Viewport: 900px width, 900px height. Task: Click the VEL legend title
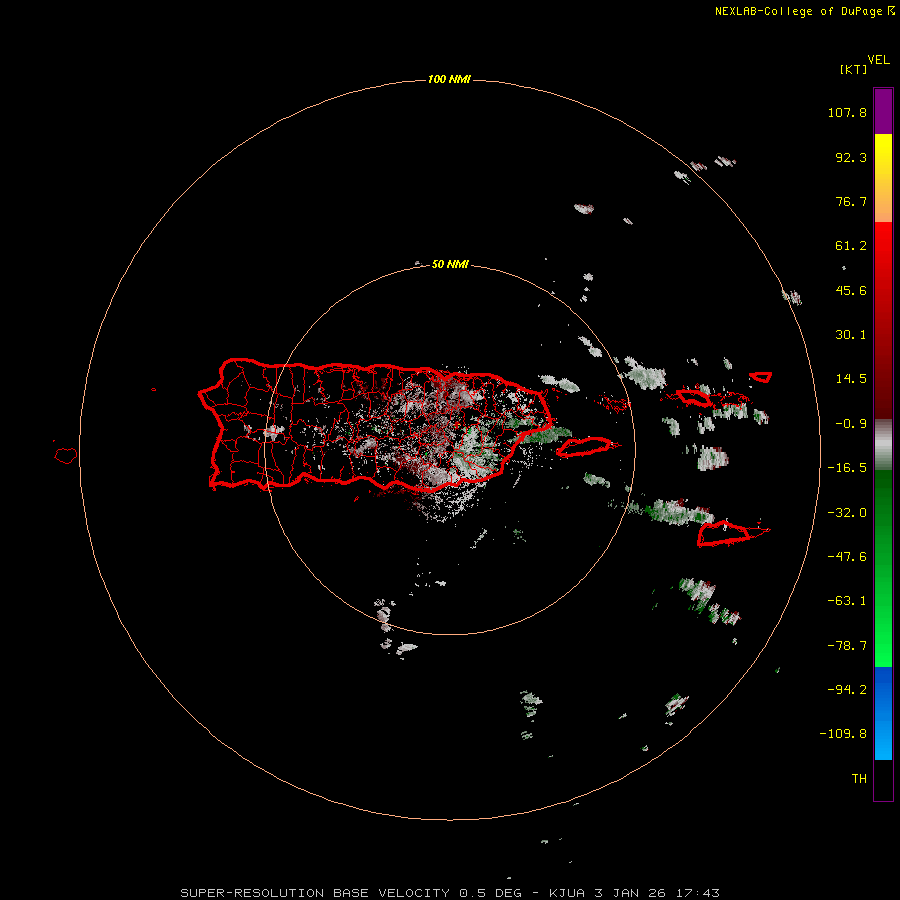point(878,60)
